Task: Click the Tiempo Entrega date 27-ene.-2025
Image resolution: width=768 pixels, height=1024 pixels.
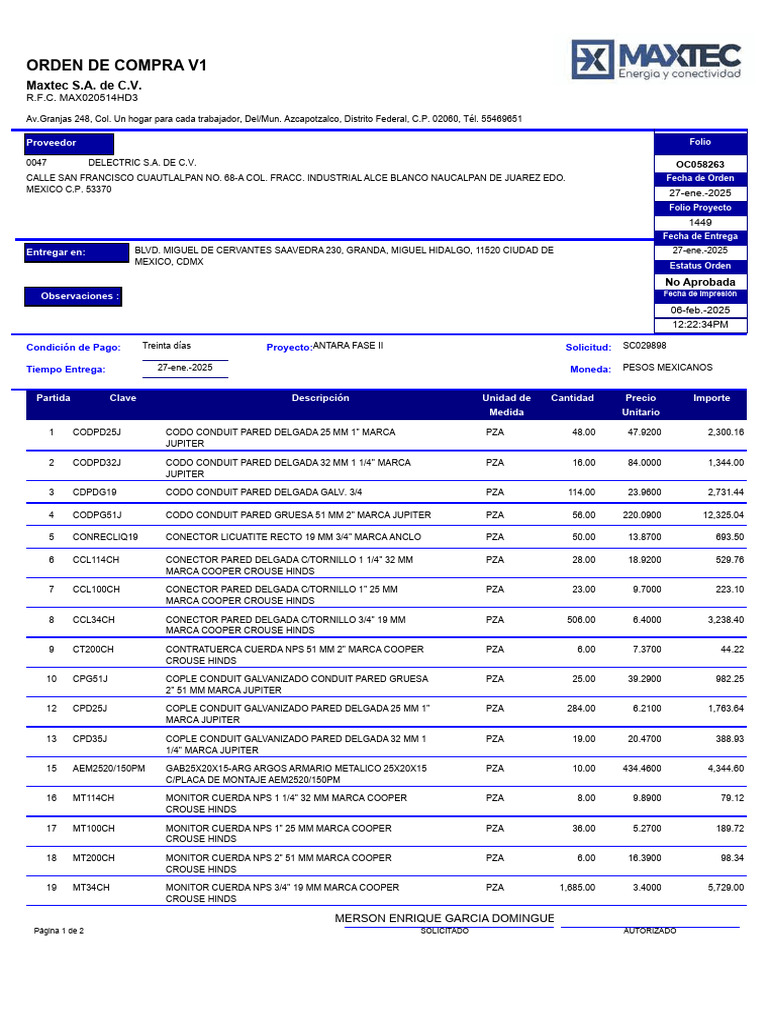Action: point(185,368)
